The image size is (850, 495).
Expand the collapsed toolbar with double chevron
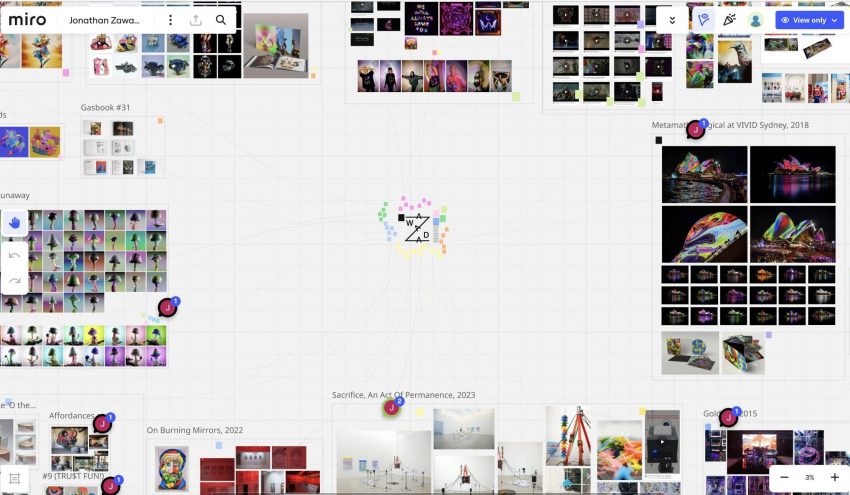(672, 20)
